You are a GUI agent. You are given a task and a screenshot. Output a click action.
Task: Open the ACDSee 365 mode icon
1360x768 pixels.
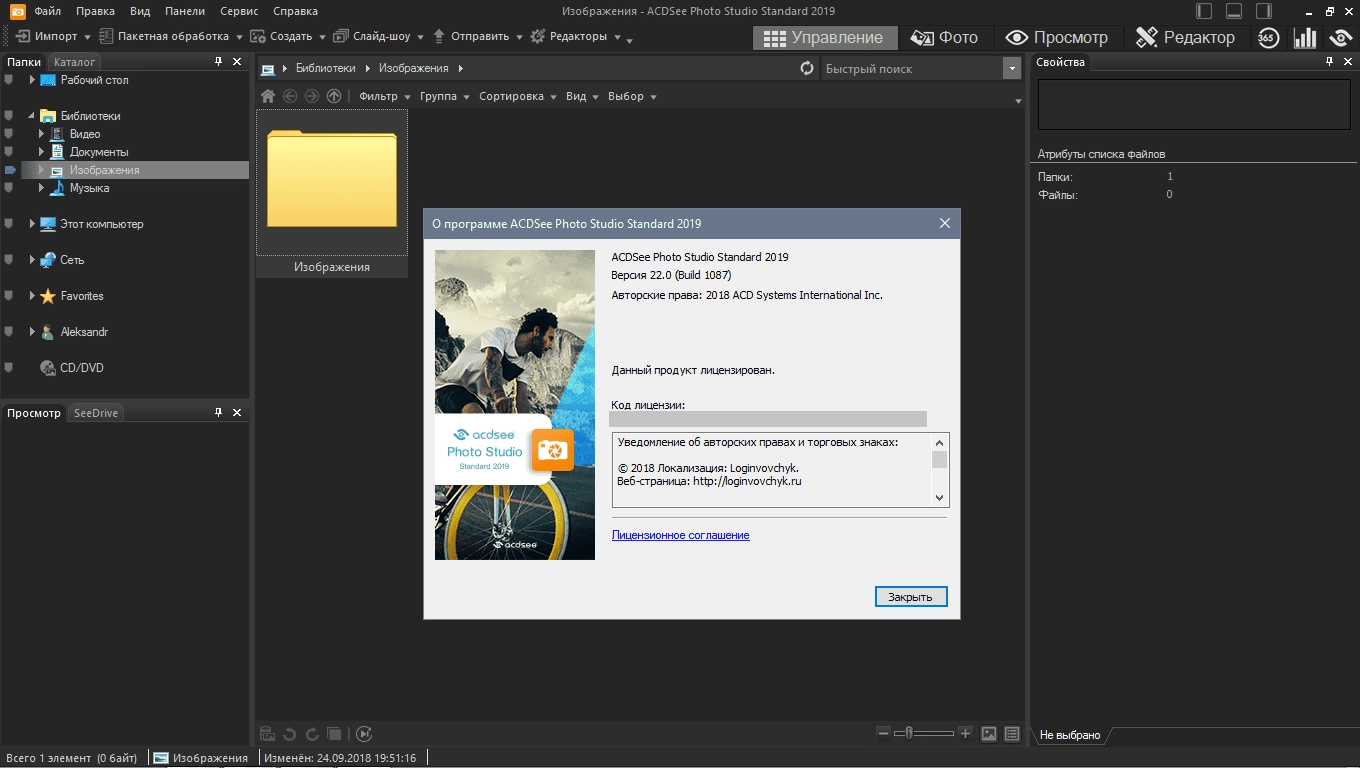coord(1268,38)
